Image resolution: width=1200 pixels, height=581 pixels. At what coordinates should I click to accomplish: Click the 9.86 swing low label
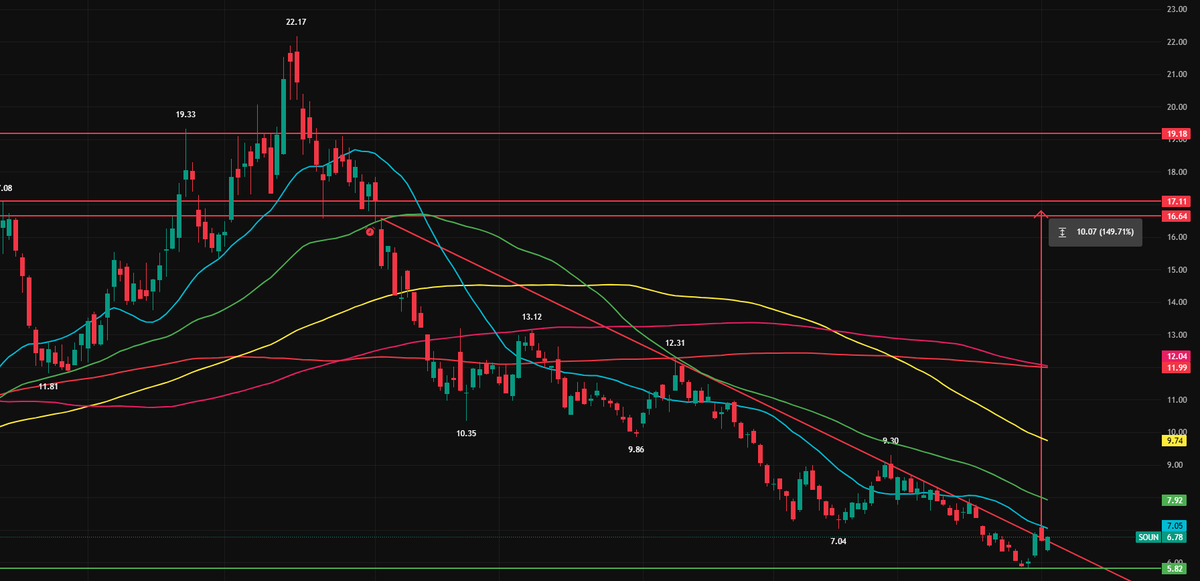[637, 450]
